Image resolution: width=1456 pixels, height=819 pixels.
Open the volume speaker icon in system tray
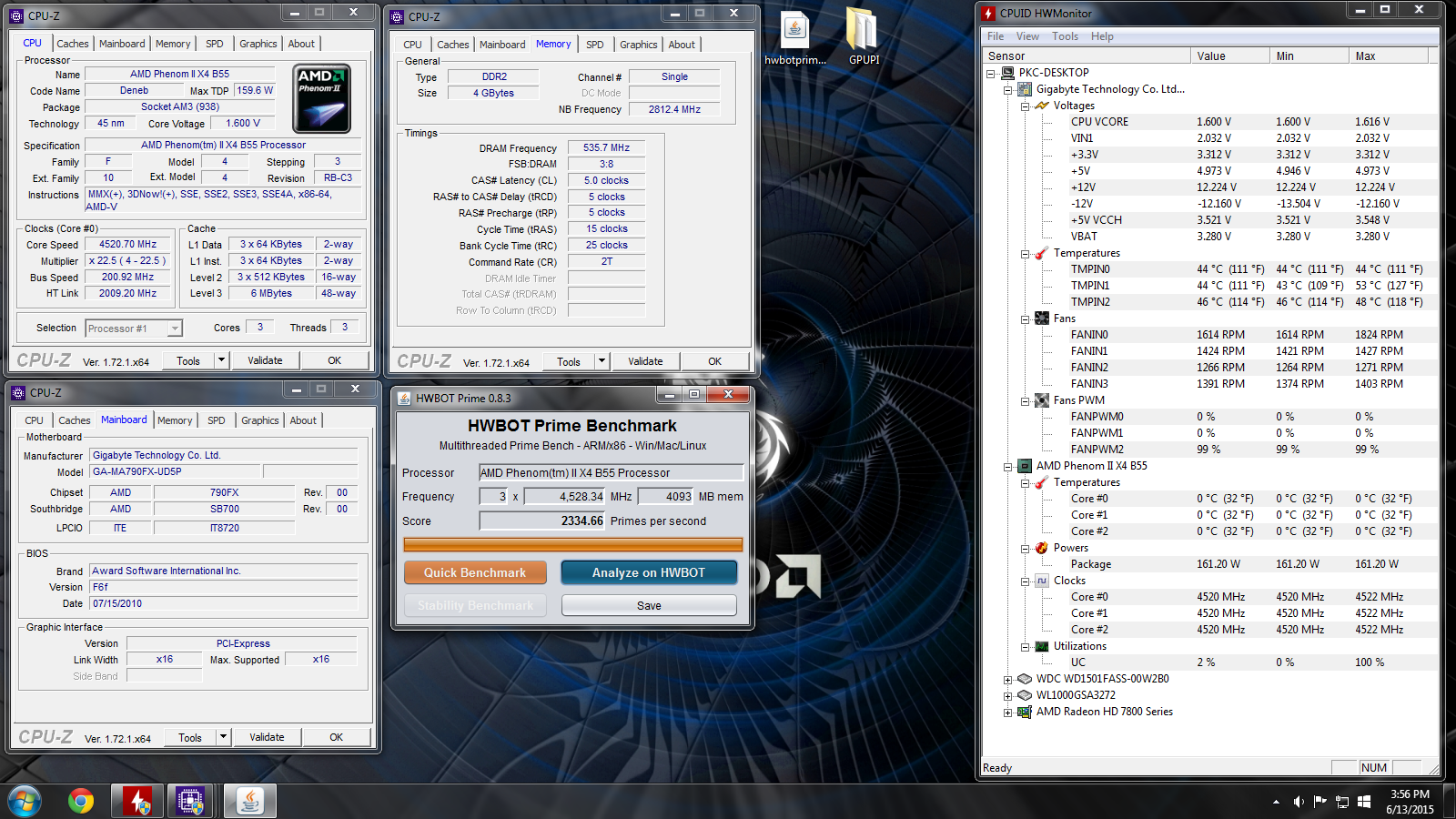(x=1299, y=802)
